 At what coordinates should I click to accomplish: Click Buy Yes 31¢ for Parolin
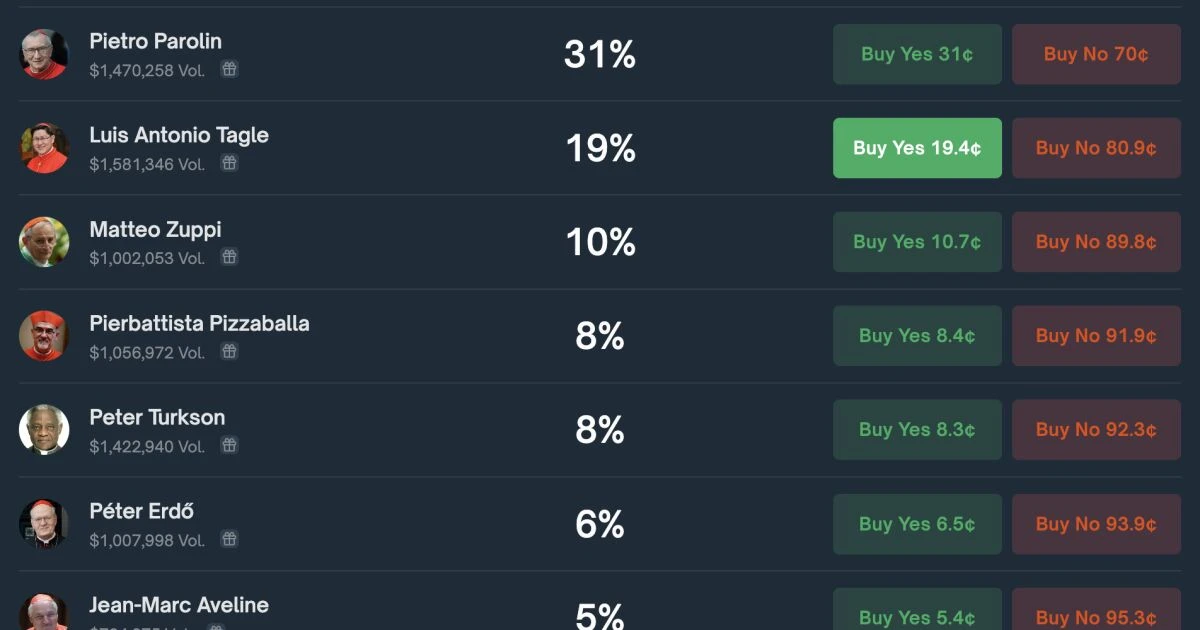pos(917,54)
